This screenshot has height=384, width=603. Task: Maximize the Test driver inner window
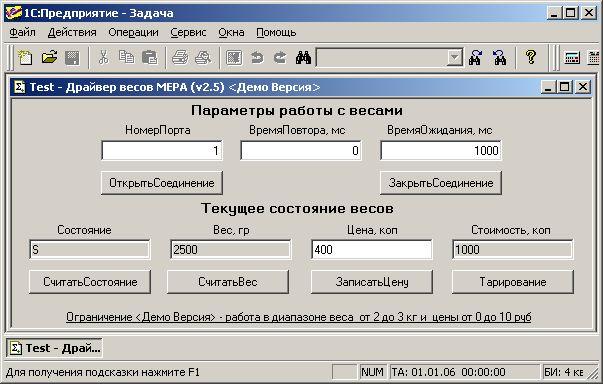564,87
